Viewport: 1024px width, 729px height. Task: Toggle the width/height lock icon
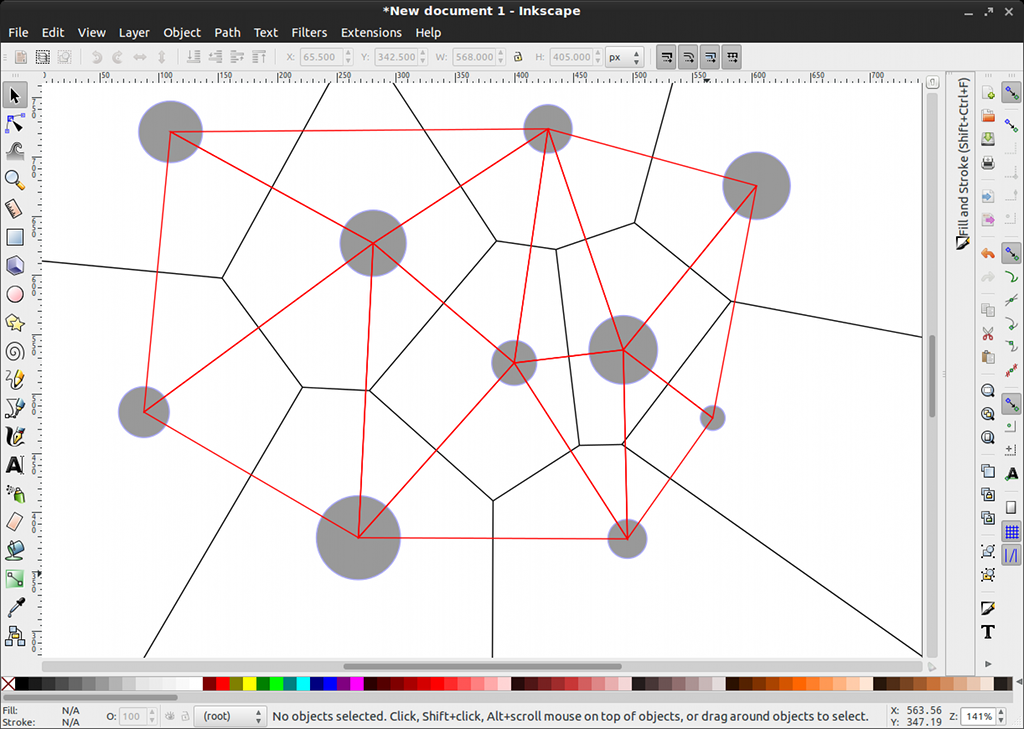click(518, 57)
